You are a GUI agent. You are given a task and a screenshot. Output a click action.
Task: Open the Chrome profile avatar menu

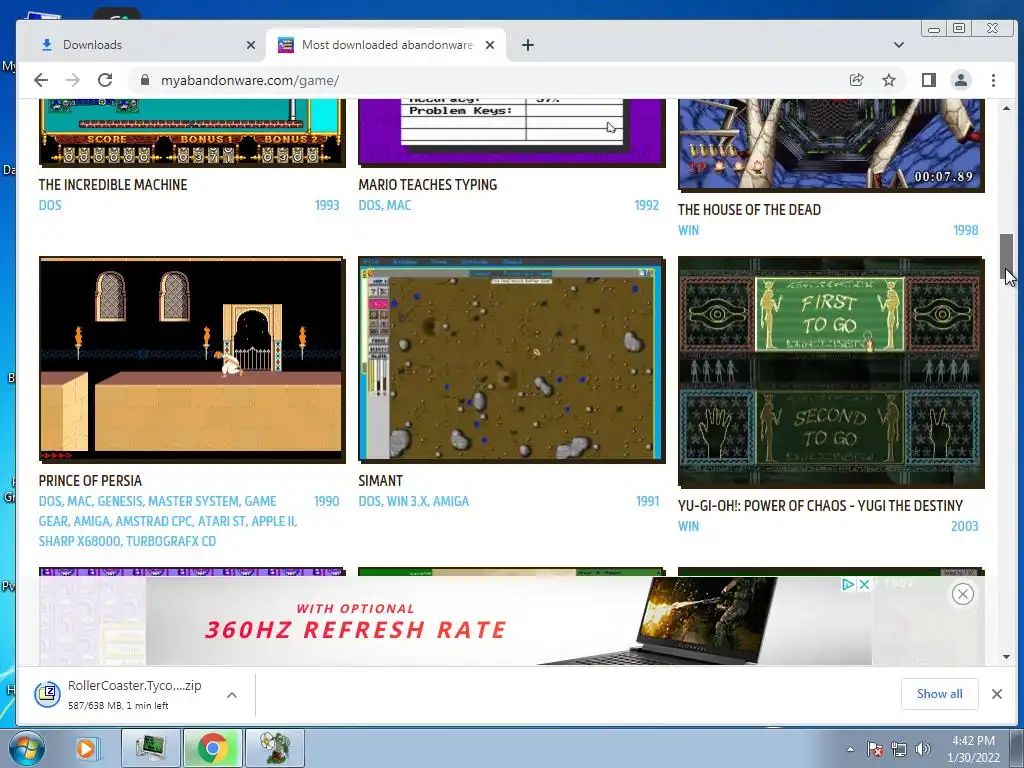pos(961,80)
